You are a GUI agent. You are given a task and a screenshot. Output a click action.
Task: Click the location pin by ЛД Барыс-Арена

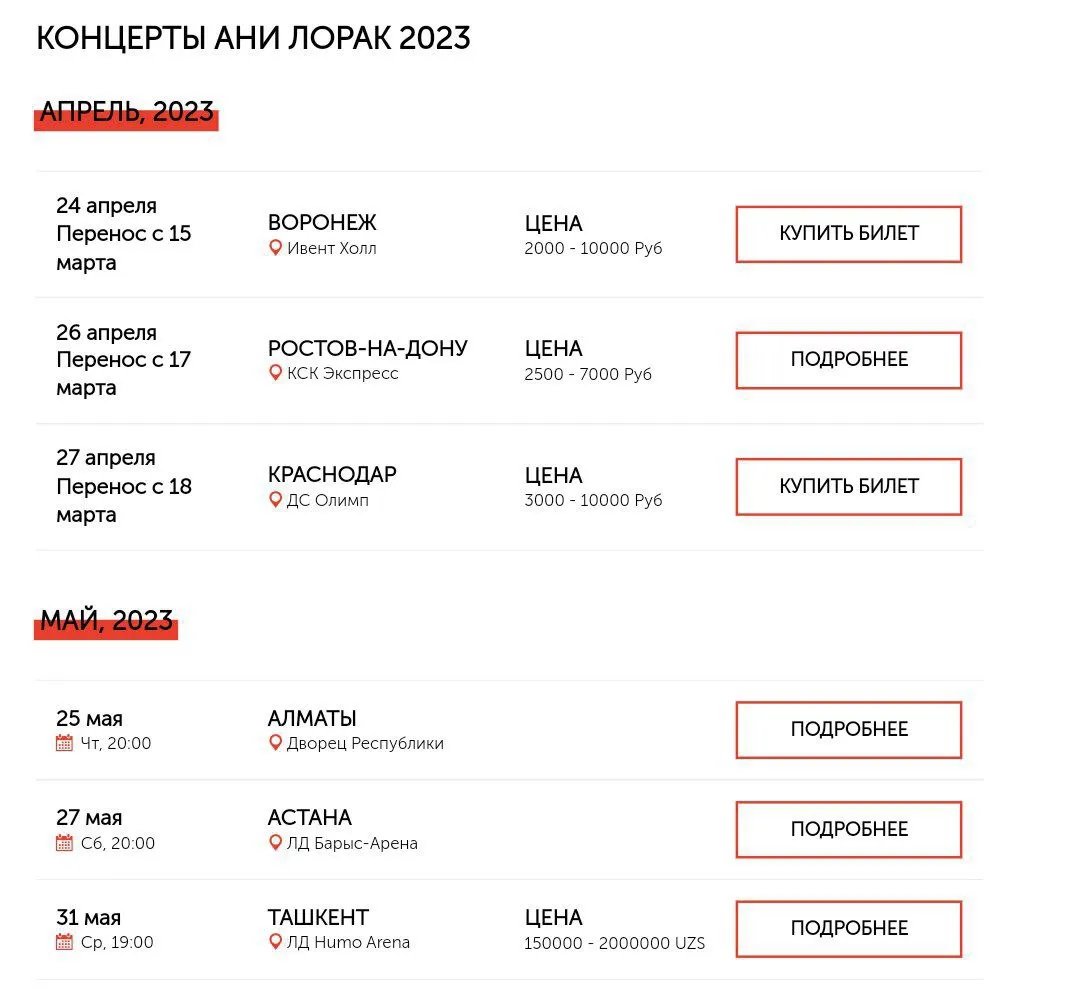pyautogui.click(x=275, y=843)
